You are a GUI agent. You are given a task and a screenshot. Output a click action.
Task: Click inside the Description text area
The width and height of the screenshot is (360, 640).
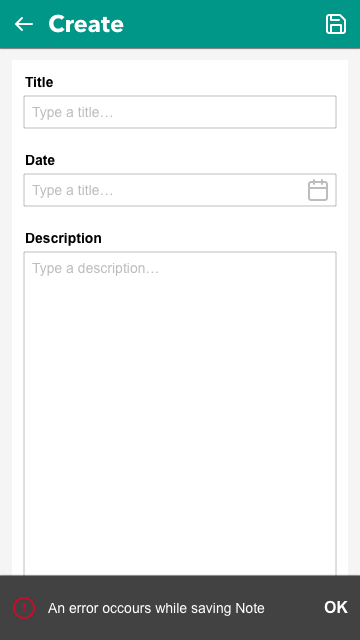180,413
